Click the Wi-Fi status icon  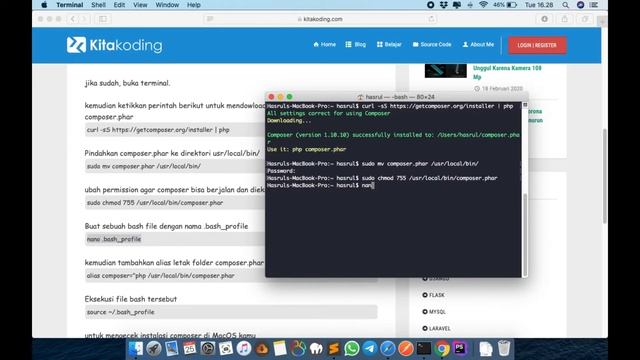tap(483, 5)
